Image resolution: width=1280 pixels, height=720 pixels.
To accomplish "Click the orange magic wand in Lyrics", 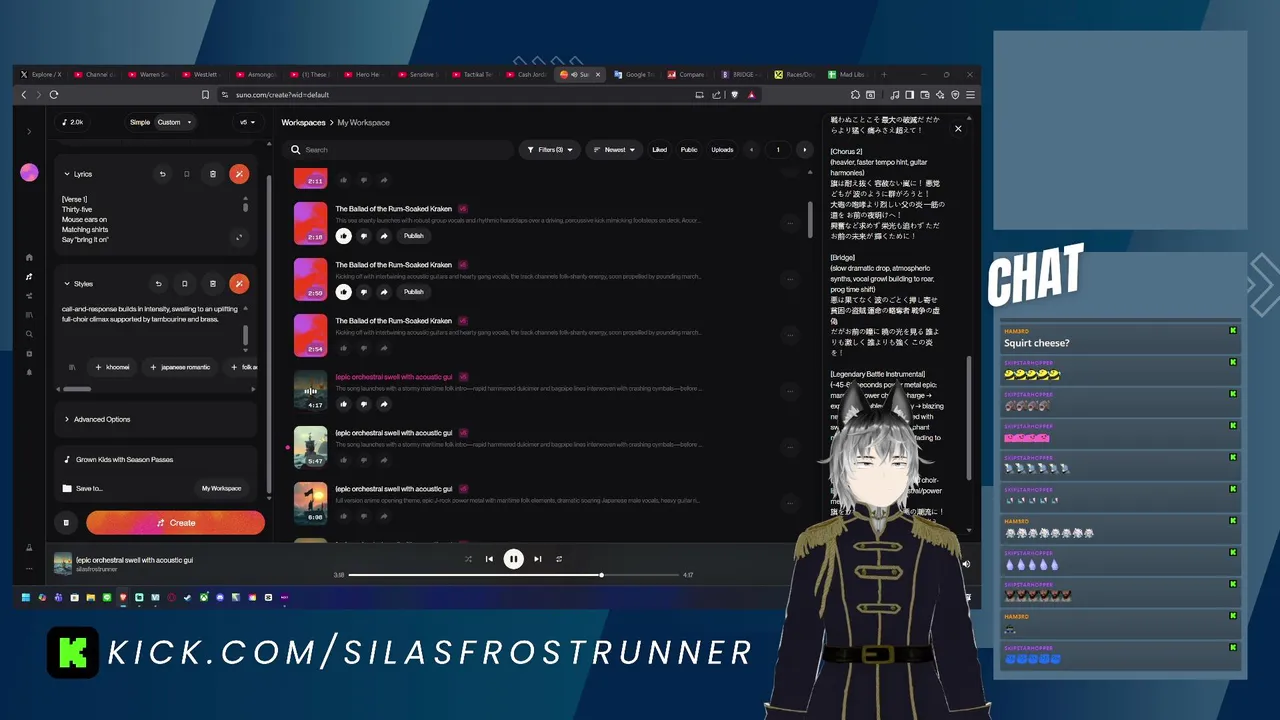I will click(x=239, y=174).
